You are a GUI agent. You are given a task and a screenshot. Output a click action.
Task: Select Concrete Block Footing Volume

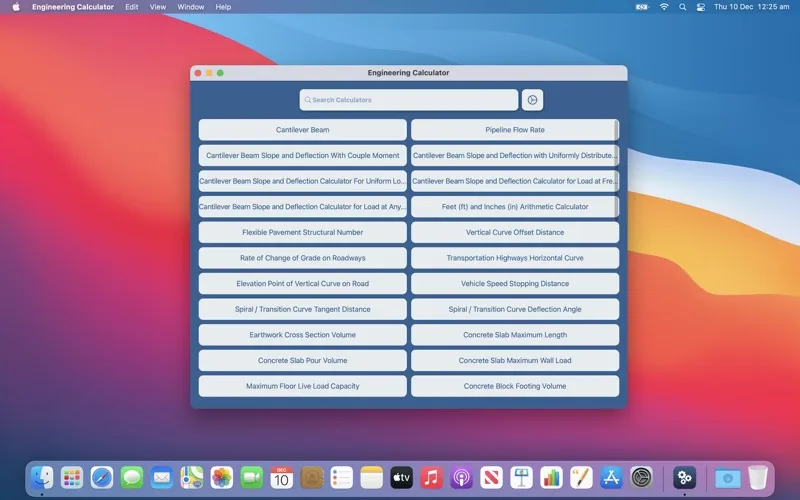[x=514, y=386]
